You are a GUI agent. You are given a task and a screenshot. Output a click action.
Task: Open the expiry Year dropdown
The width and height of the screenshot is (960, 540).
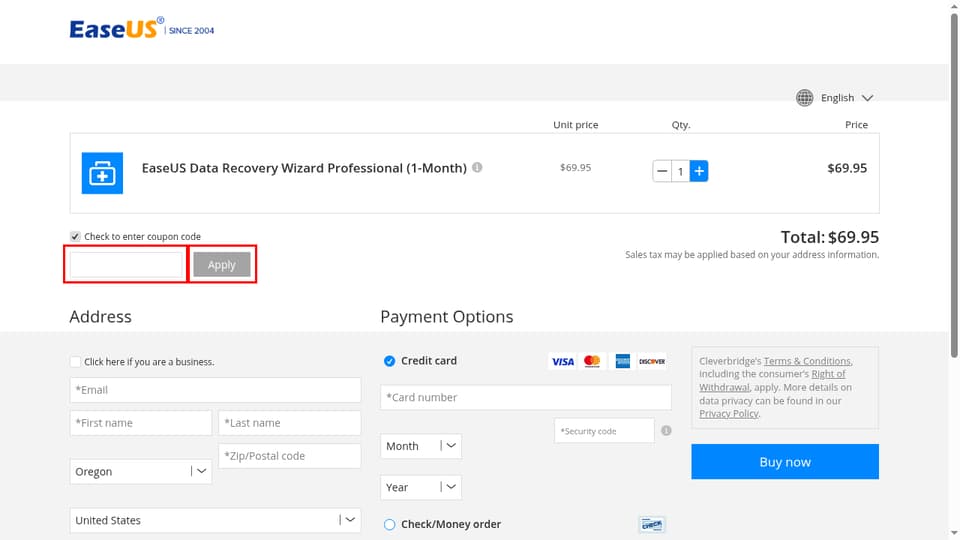click(421, 487)
